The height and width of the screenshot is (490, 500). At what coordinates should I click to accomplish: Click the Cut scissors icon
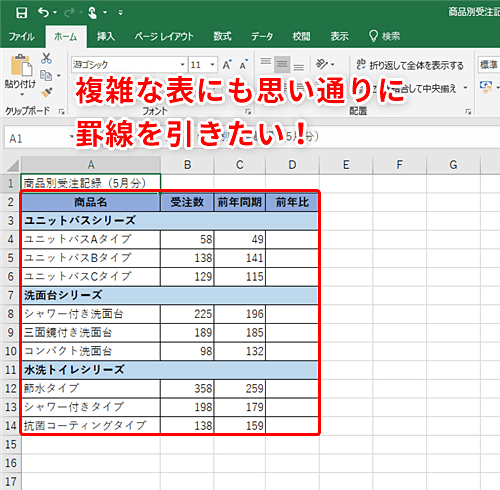coord(46,58)
